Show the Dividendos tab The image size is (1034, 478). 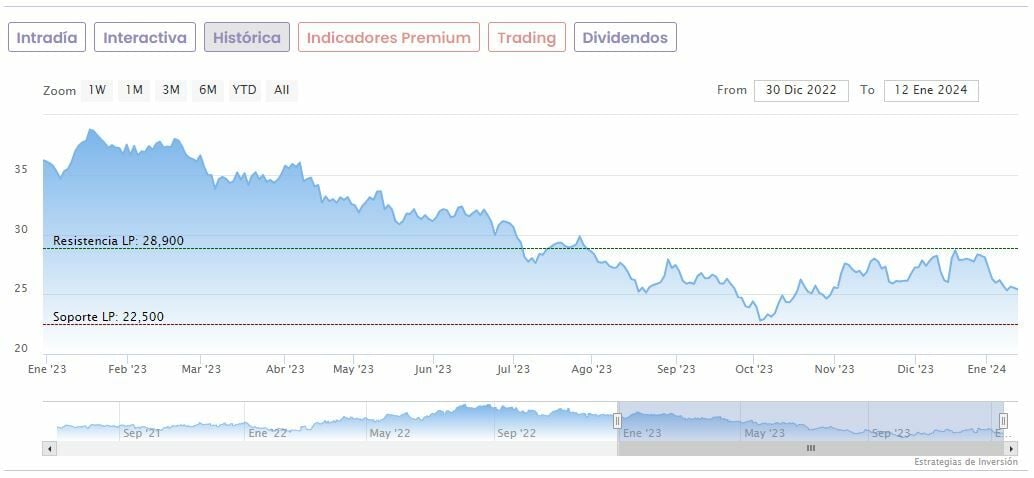(625, 38)
